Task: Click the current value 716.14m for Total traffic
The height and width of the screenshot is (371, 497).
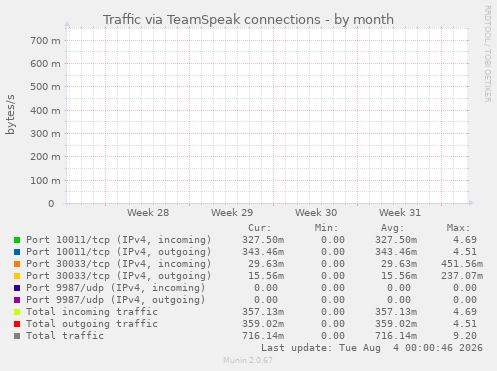Action: [263, 336]
